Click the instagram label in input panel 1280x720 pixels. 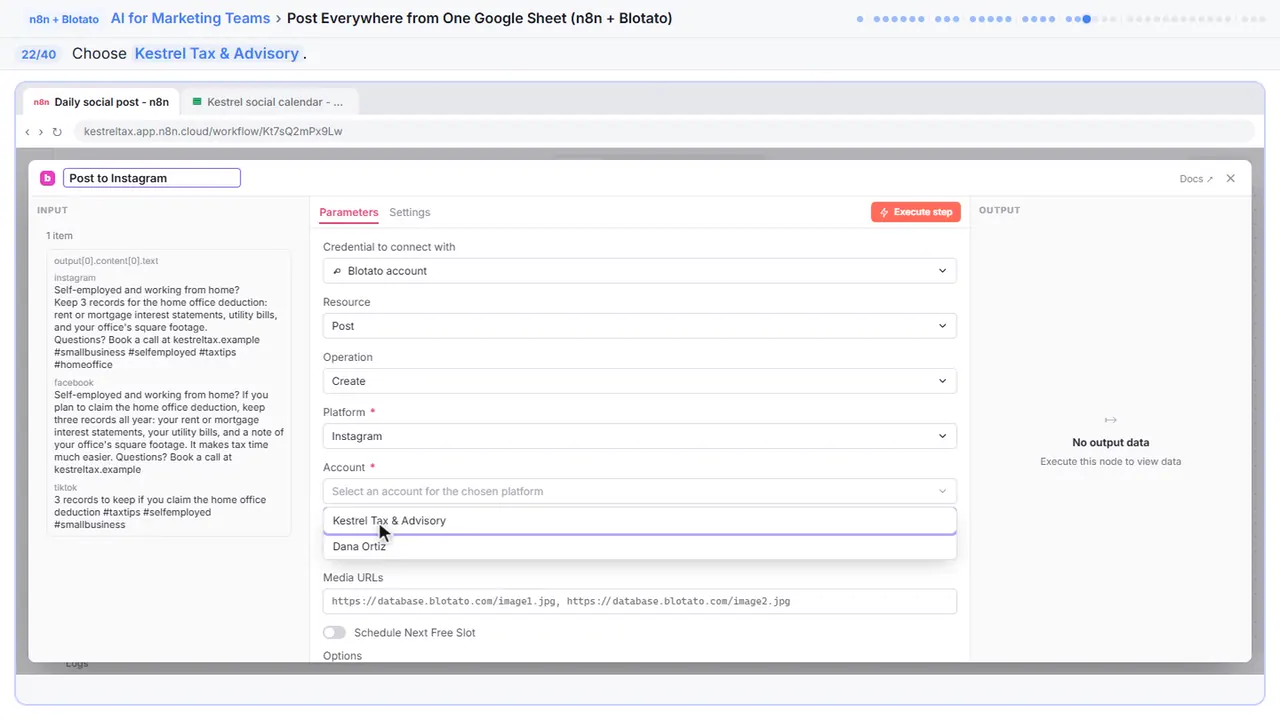pyautogui.click(x=75, y=278)
